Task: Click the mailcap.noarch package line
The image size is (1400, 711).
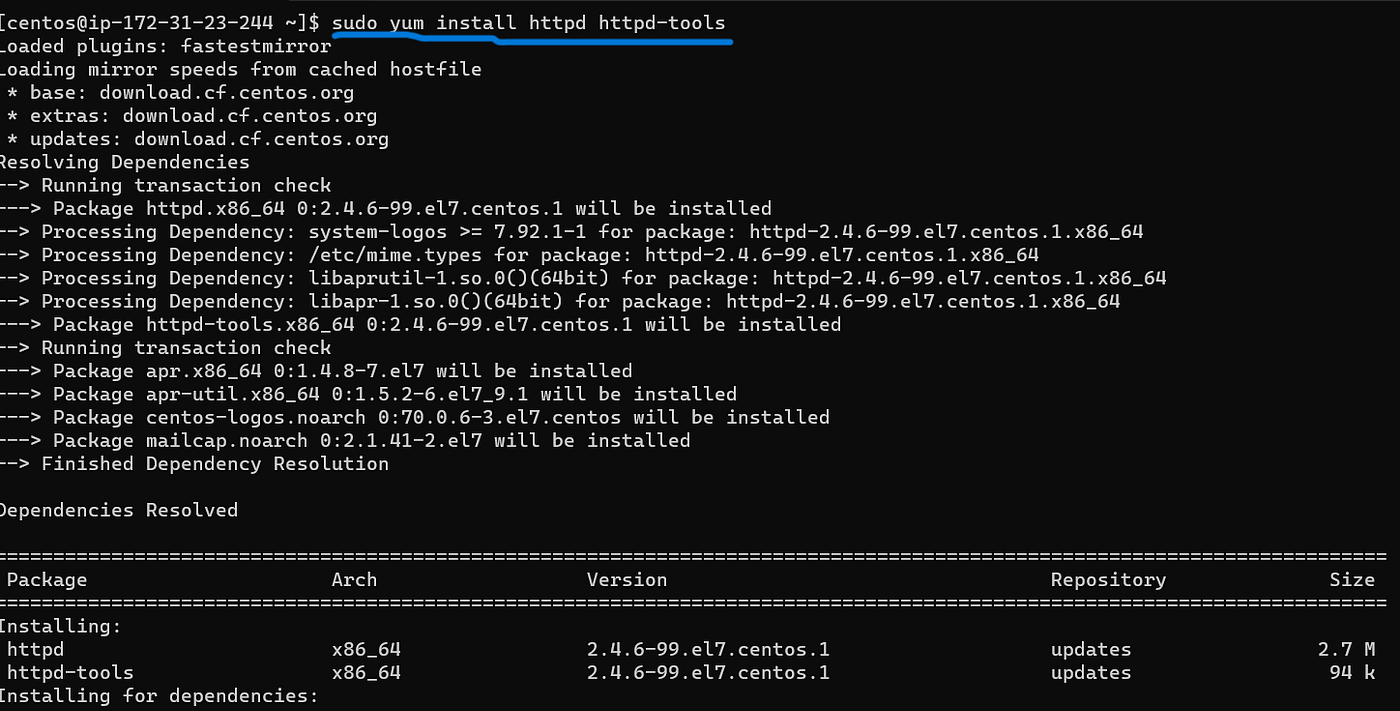Action: tap(345, 440)
